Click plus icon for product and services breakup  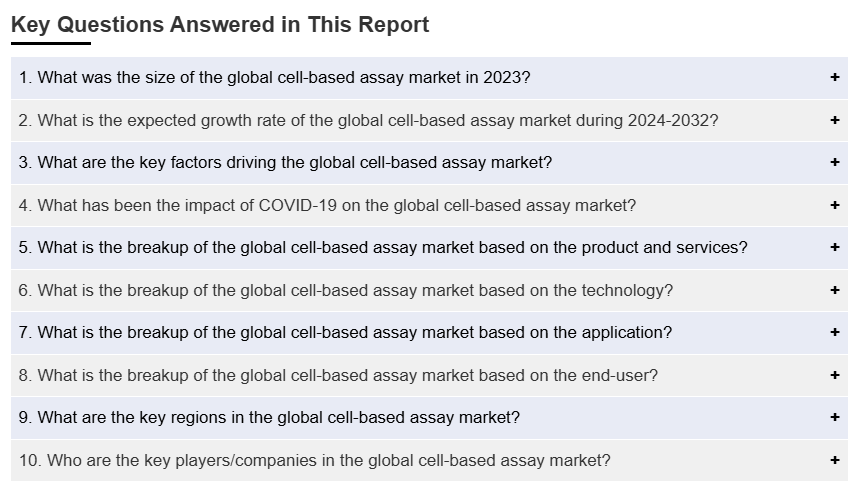point(835,247)
